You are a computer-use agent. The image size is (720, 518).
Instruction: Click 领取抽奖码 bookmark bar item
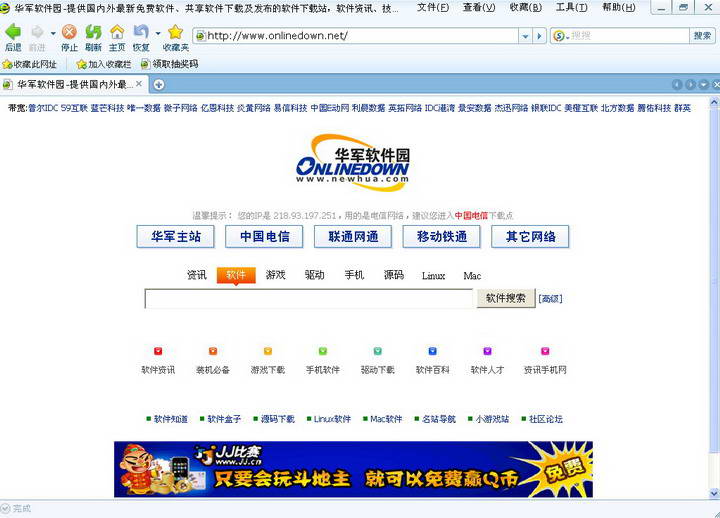pos(169,64)
